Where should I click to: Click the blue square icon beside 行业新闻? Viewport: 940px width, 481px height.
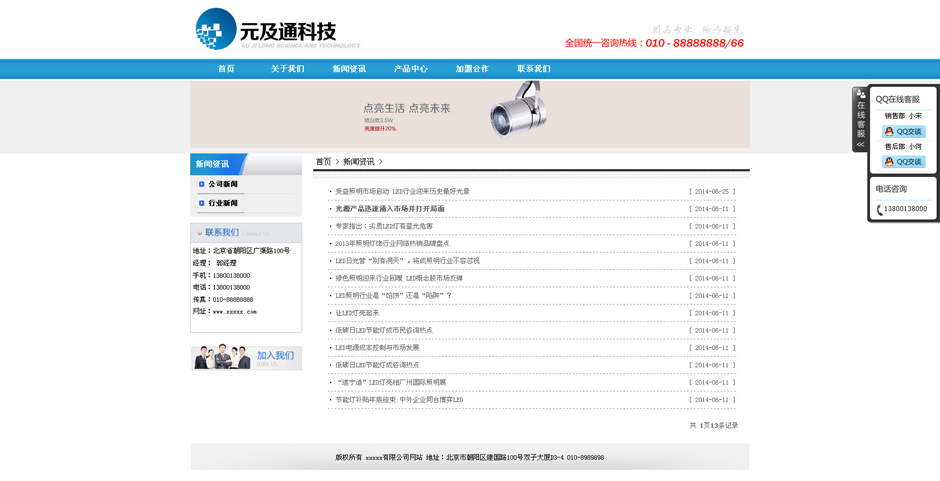point(201,203)
